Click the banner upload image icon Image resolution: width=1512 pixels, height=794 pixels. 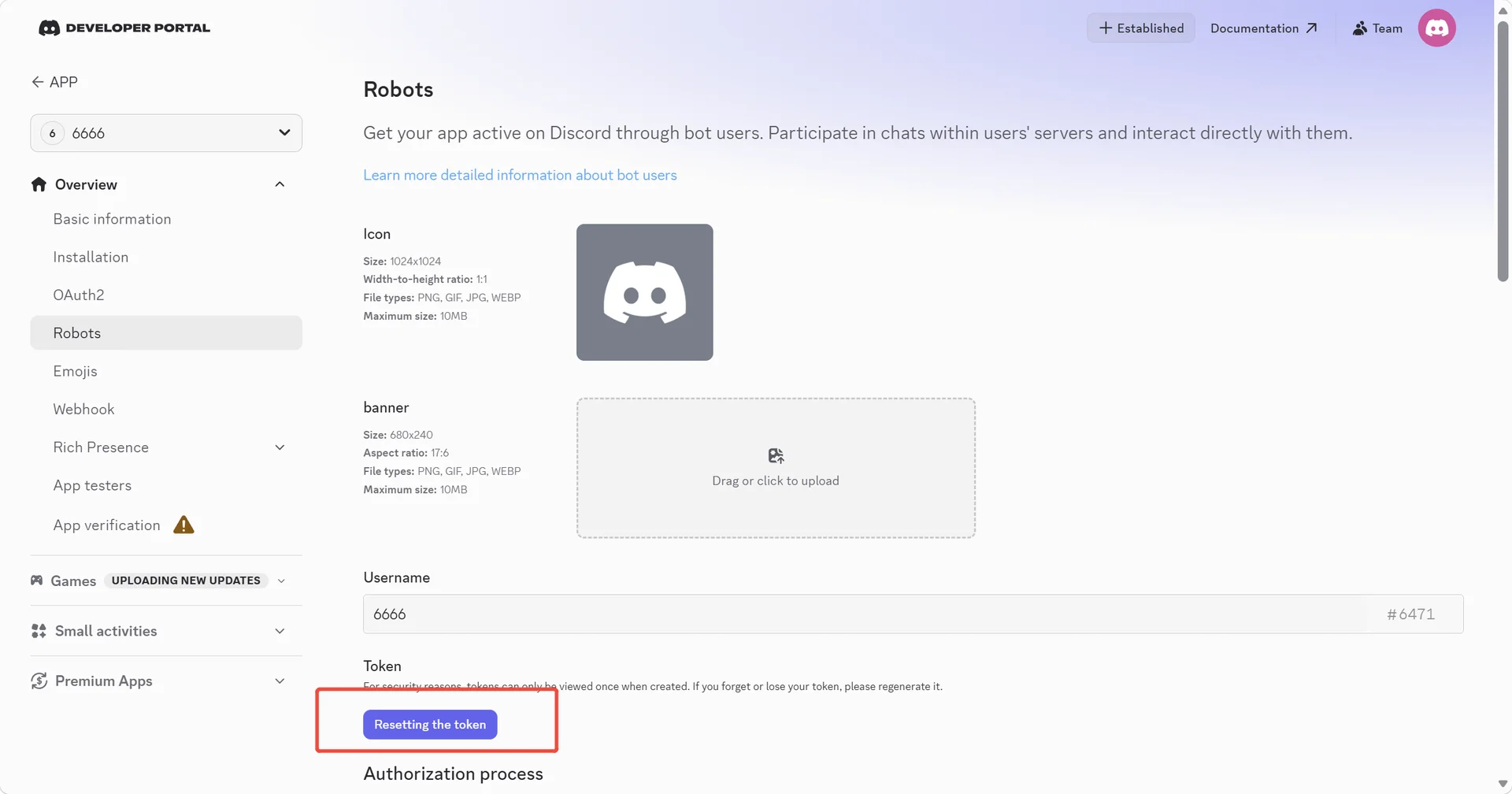[776, 456]
